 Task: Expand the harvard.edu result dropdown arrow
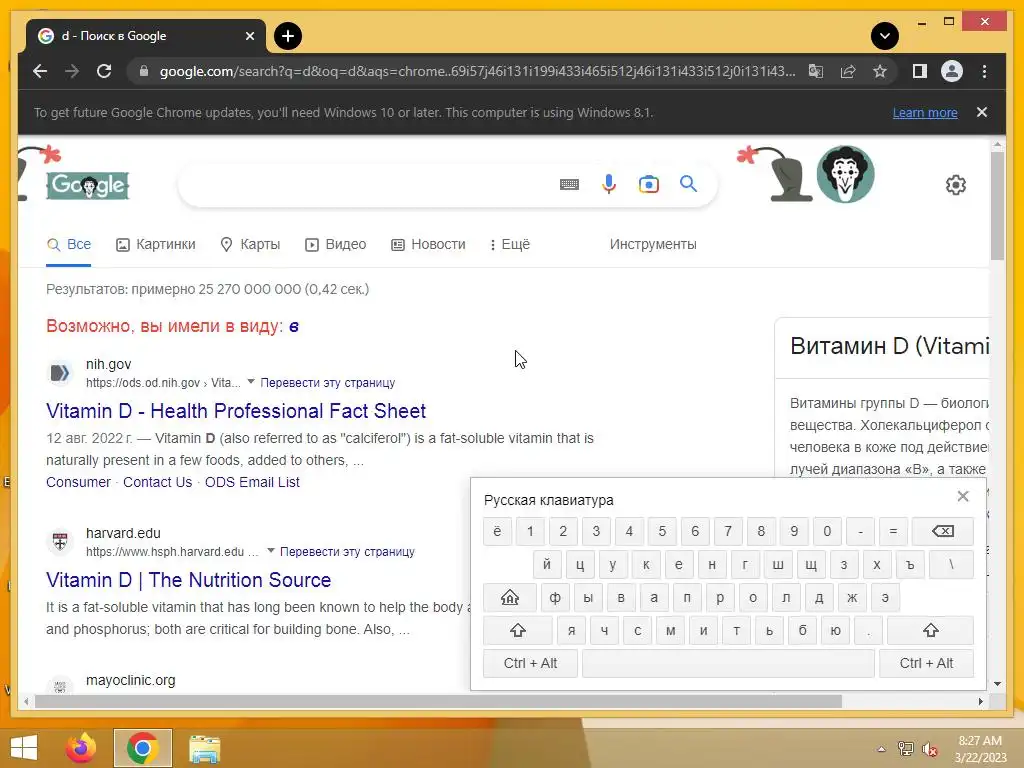270,551
